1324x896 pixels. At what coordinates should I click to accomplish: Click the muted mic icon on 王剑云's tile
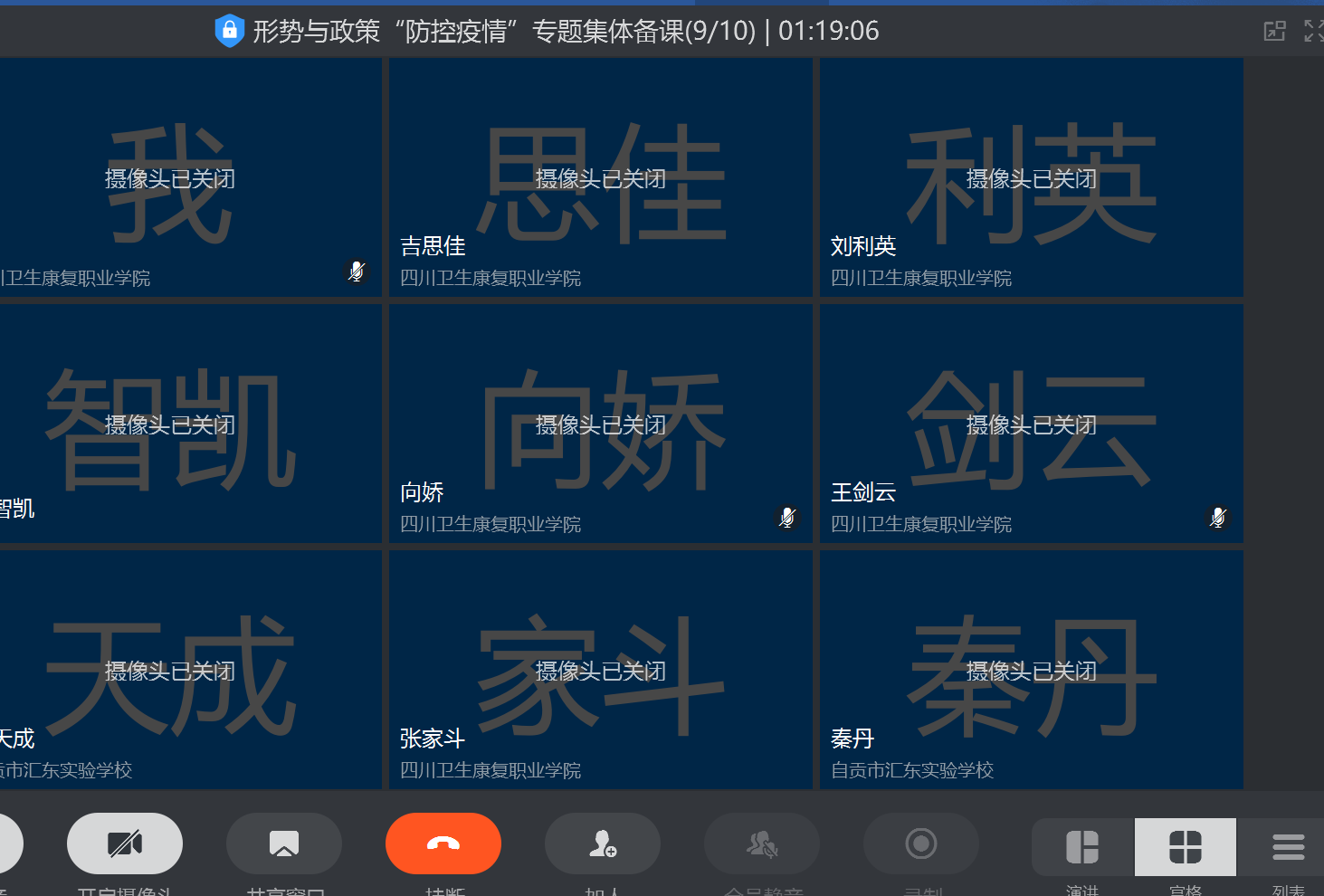coord(1218,517)
